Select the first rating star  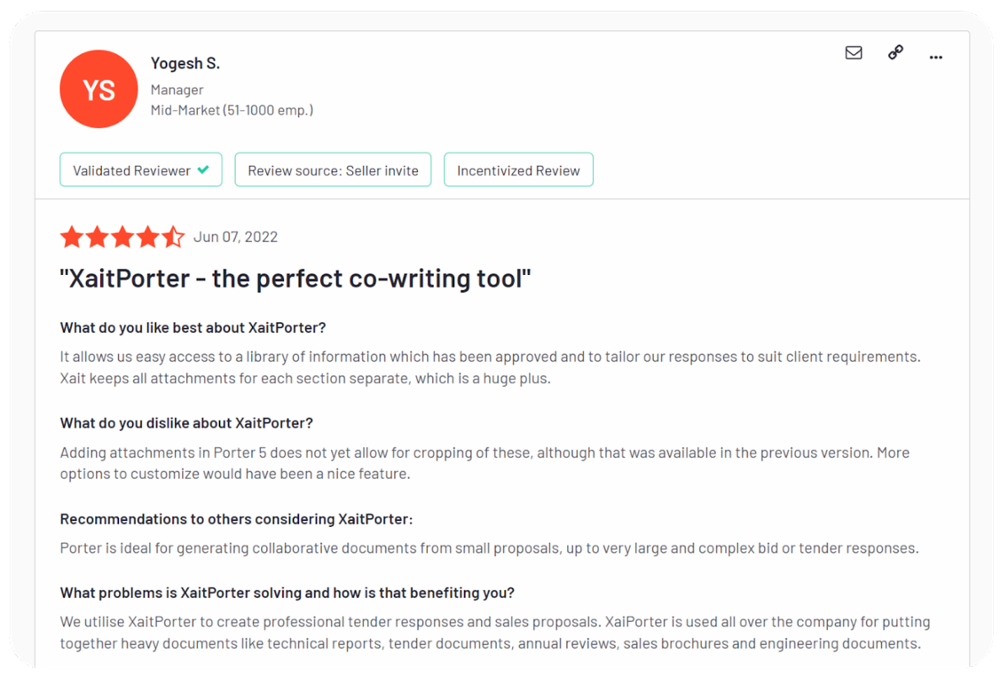pos(72,237)
